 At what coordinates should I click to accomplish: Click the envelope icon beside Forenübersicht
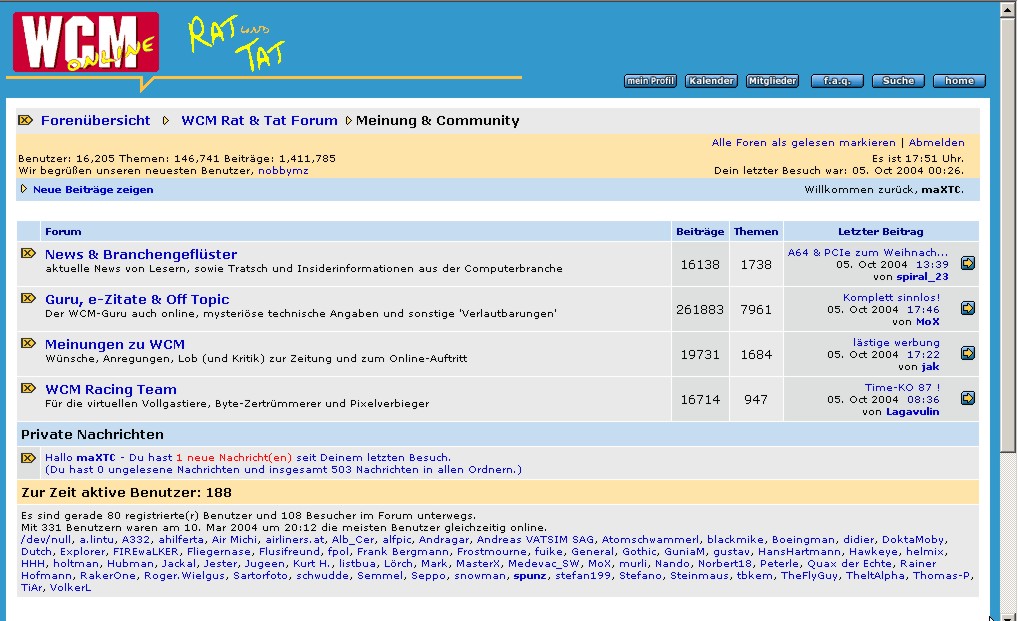coord(25,120)
